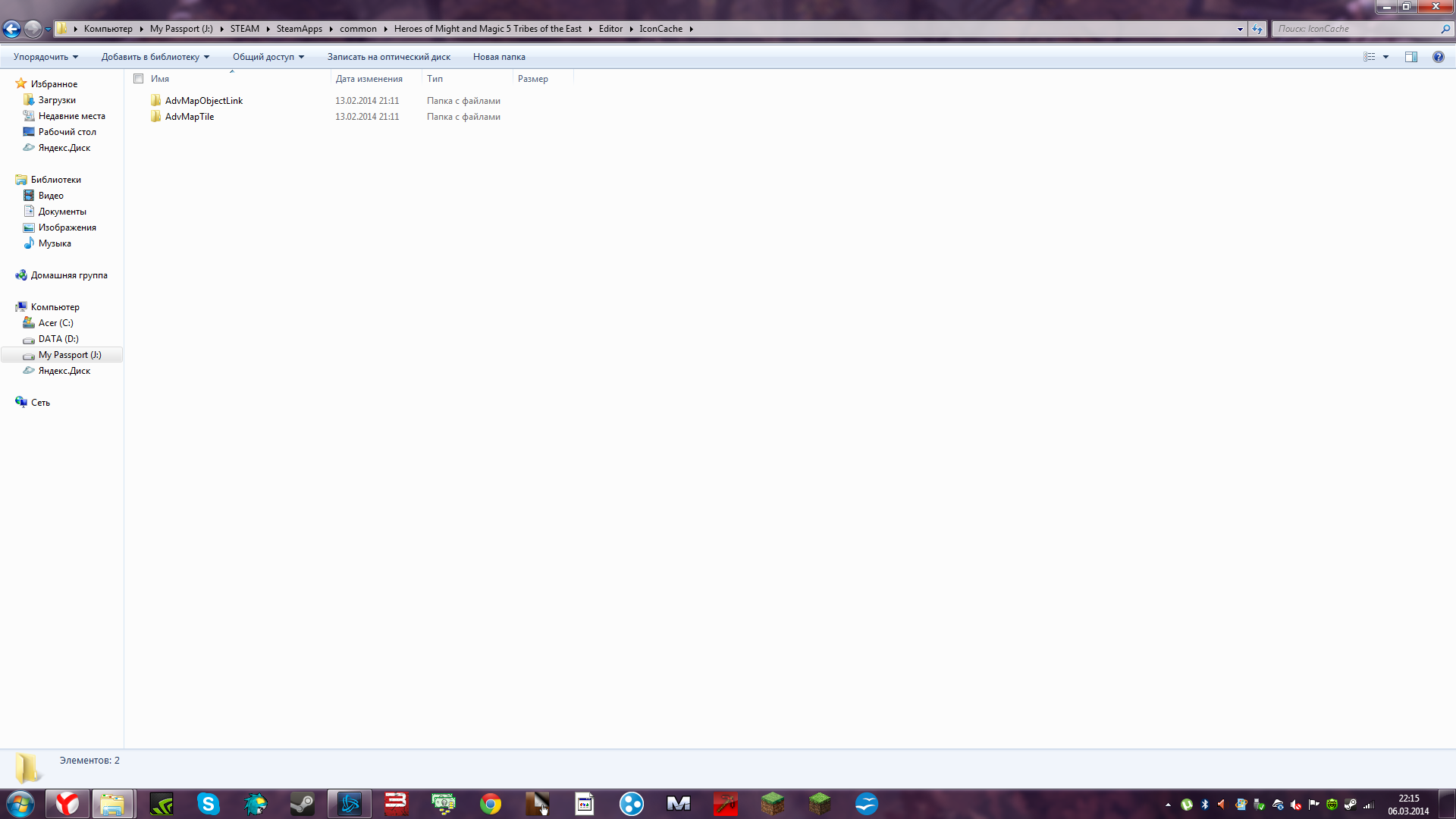Open the Упорядочить dropdown menu

(x=45, y=57)
